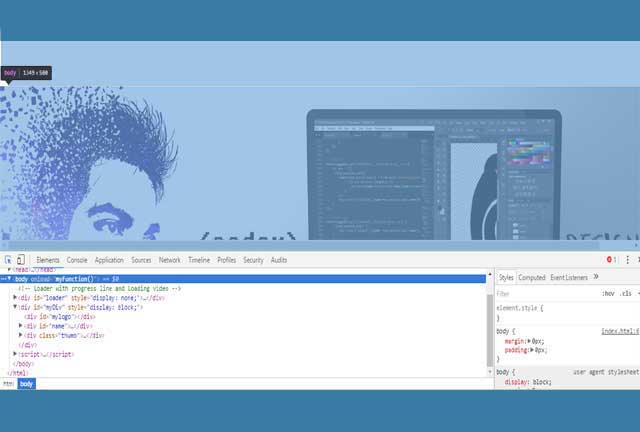Expand the padding property shorthand arrow
Image resolution: width=640 pixels, height=432 pixels.
(x=532, y=350)
